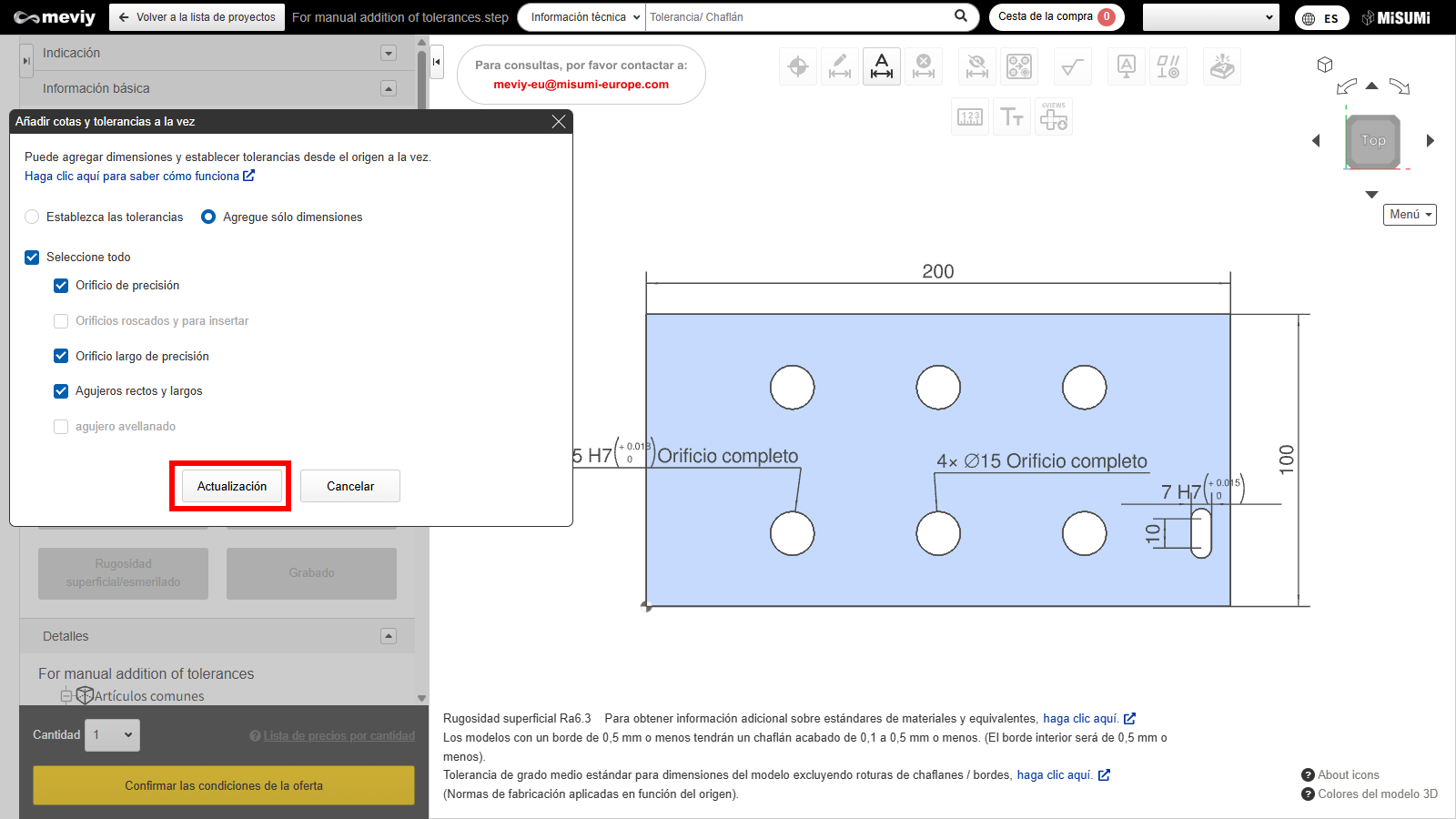
Task: Select the surface roughness symbol tool
Action: pyautogui.click(x=1073, y=66)
